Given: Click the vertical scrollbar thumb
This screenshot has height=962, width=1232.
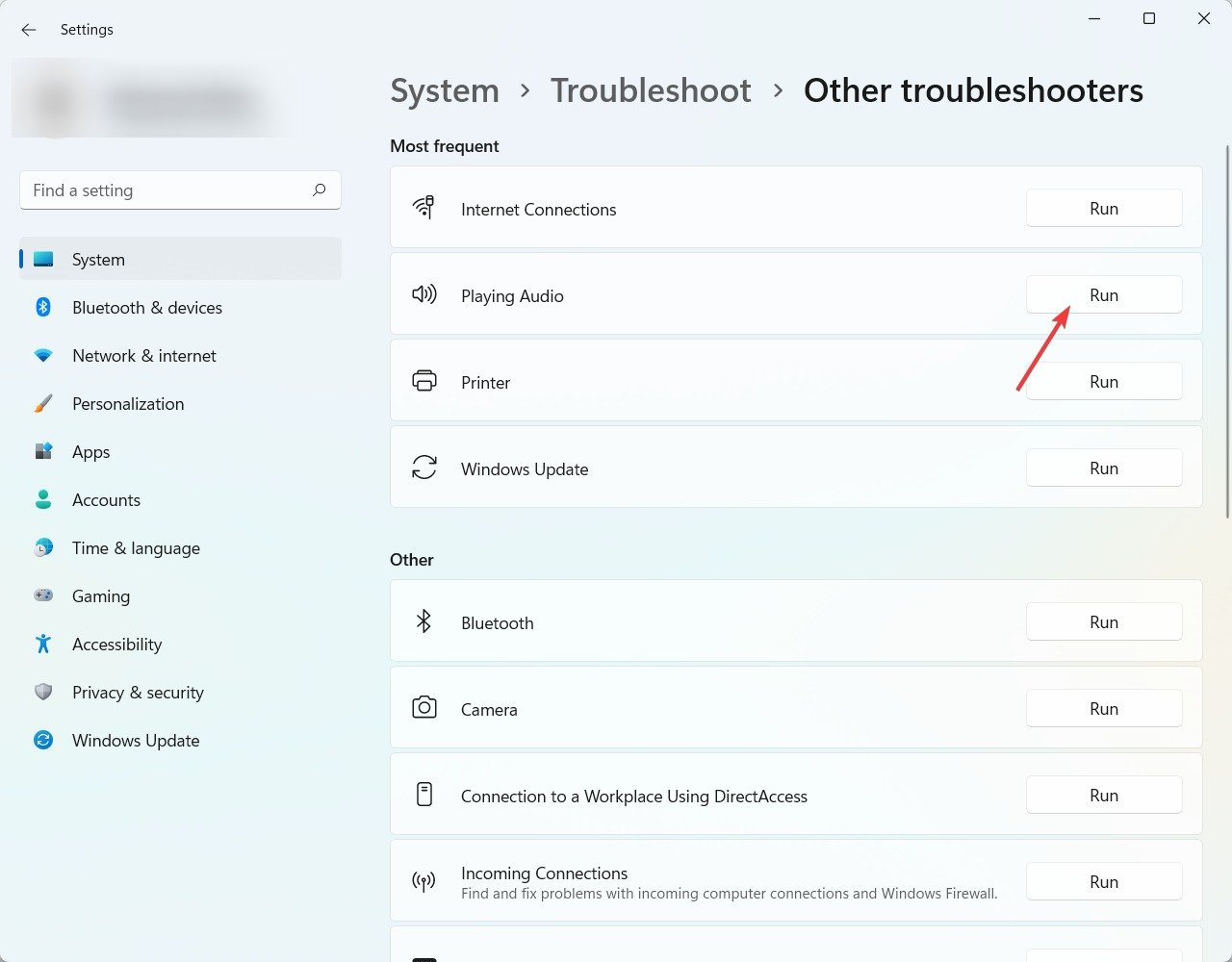Looking at the screenshot, I should coord(1227,332).
